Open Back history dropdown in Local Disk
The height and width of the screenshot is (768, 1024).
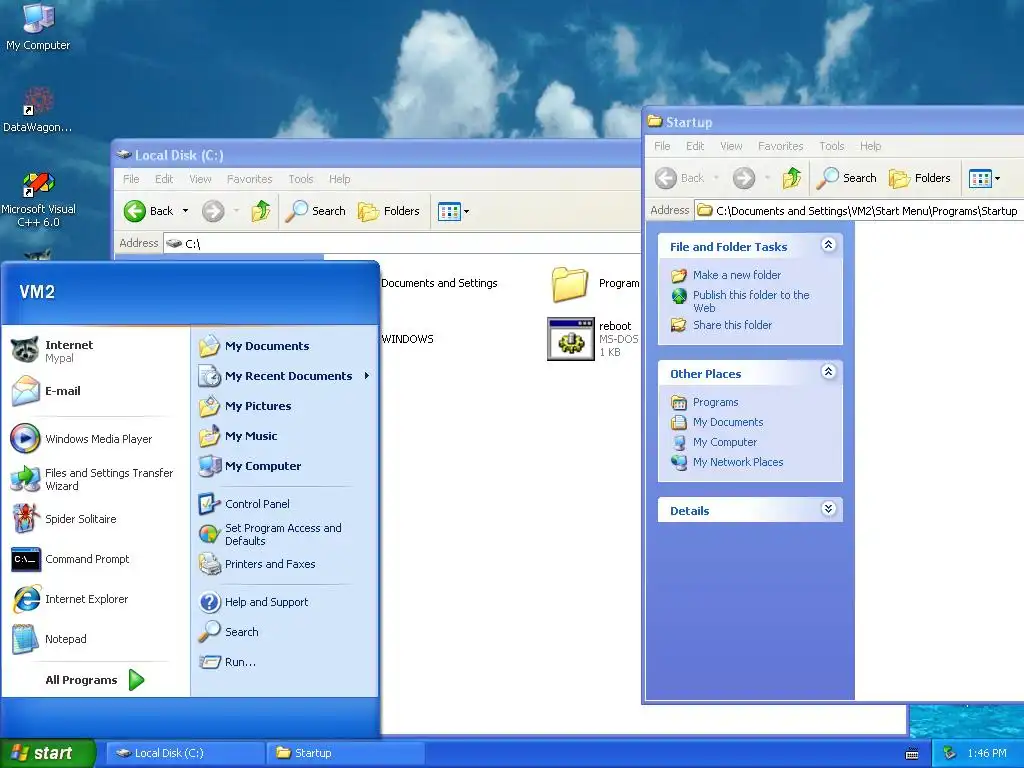[185, 211]
